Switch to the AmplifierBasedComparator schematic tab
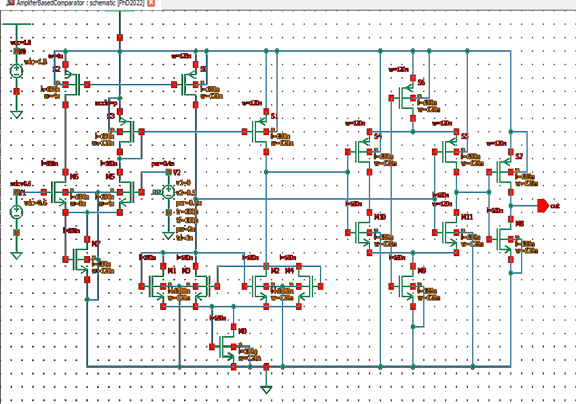576x404 pixels. click(x=75, y=3)
